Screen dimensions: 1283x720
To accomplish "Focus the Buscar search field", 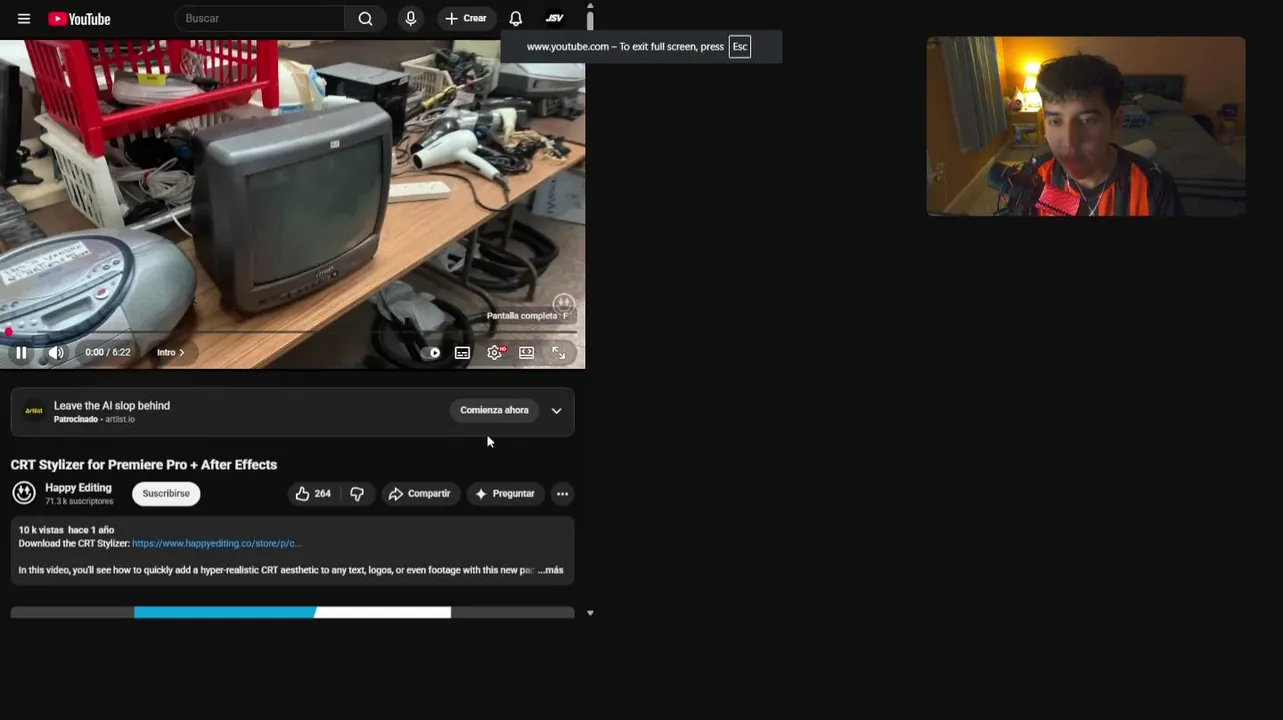I will click(x=260, y=18).
